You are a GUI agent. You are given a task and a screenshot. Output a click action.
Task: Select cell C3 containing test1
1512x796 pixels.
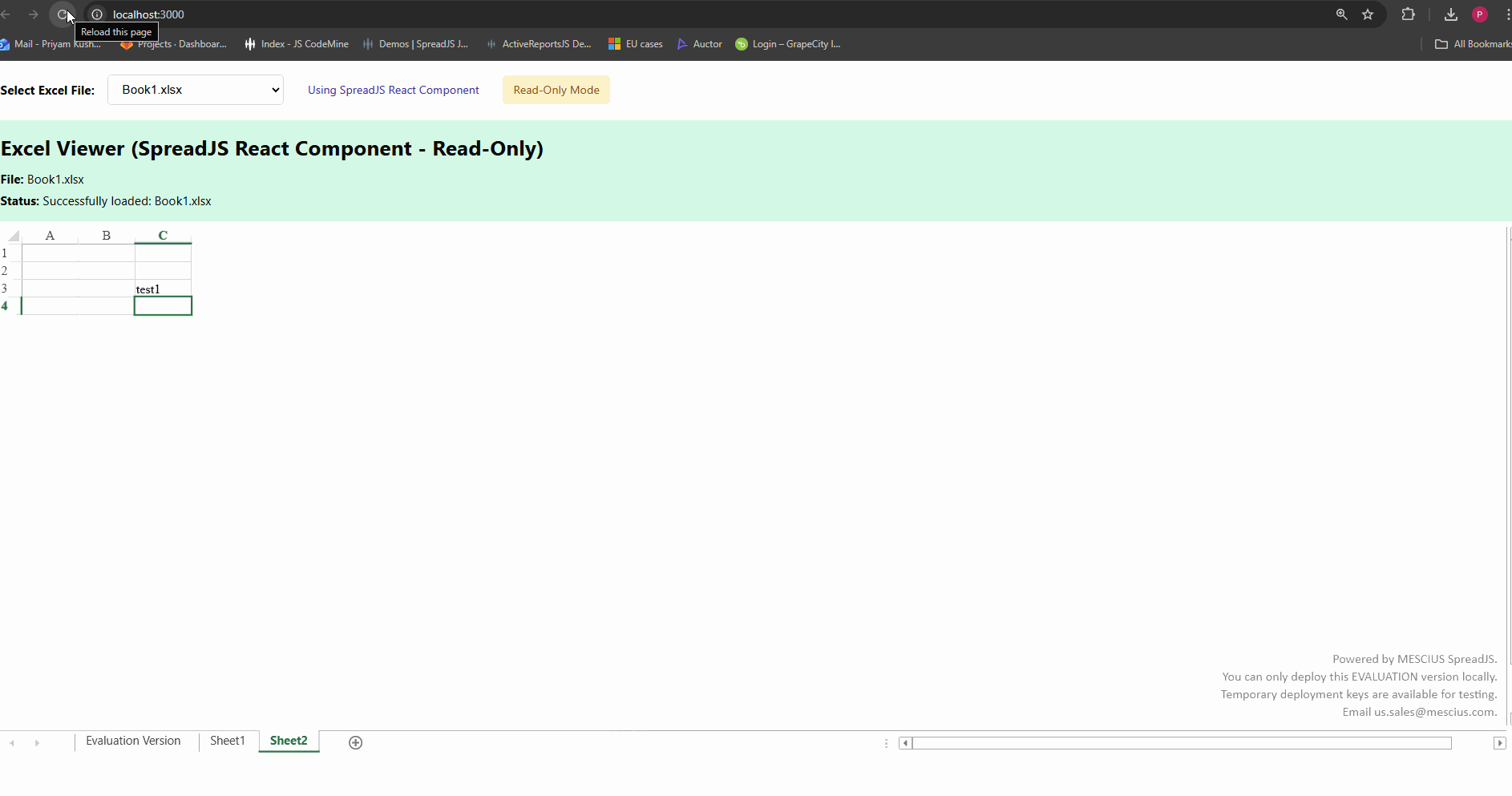(163, 289)
